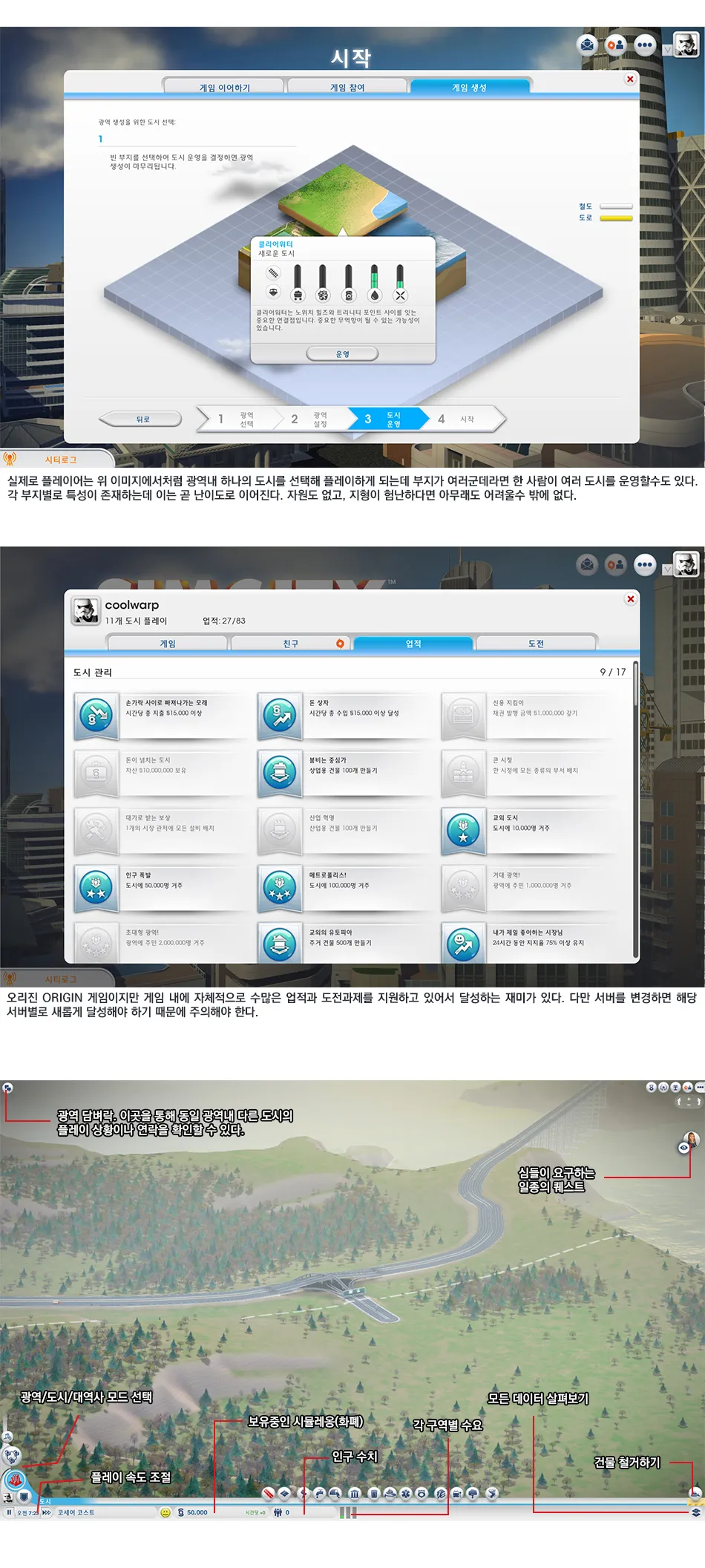Open the government buildings tool icon

point(355,1493)
